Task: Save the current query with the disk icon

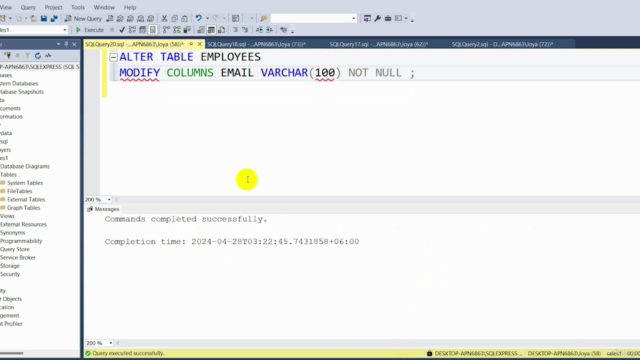Action: [44, 18]
